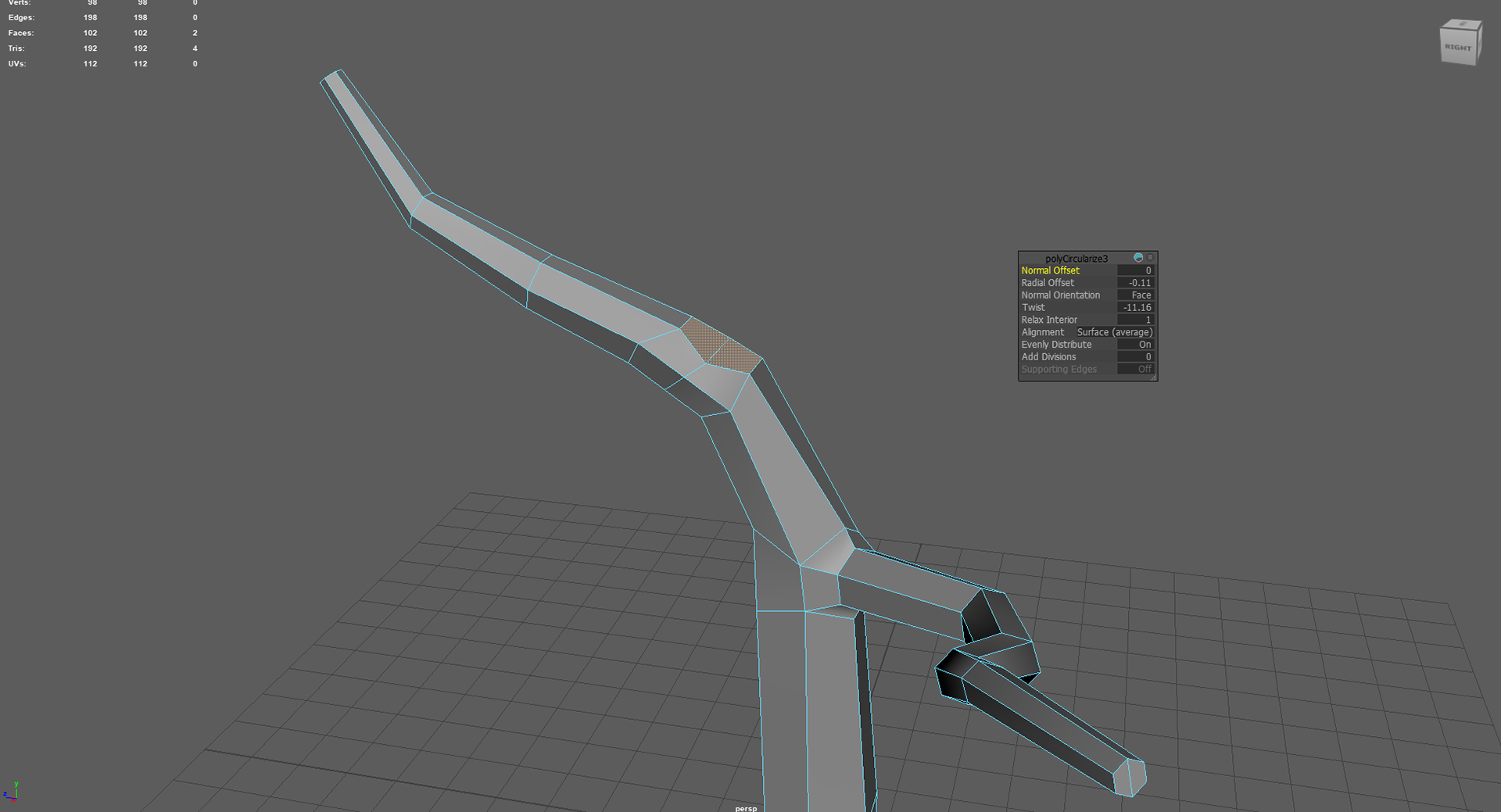The image size is (1501, 812).
Task: Click the Radial Offset value -0.11
Action: point(1136,283)
